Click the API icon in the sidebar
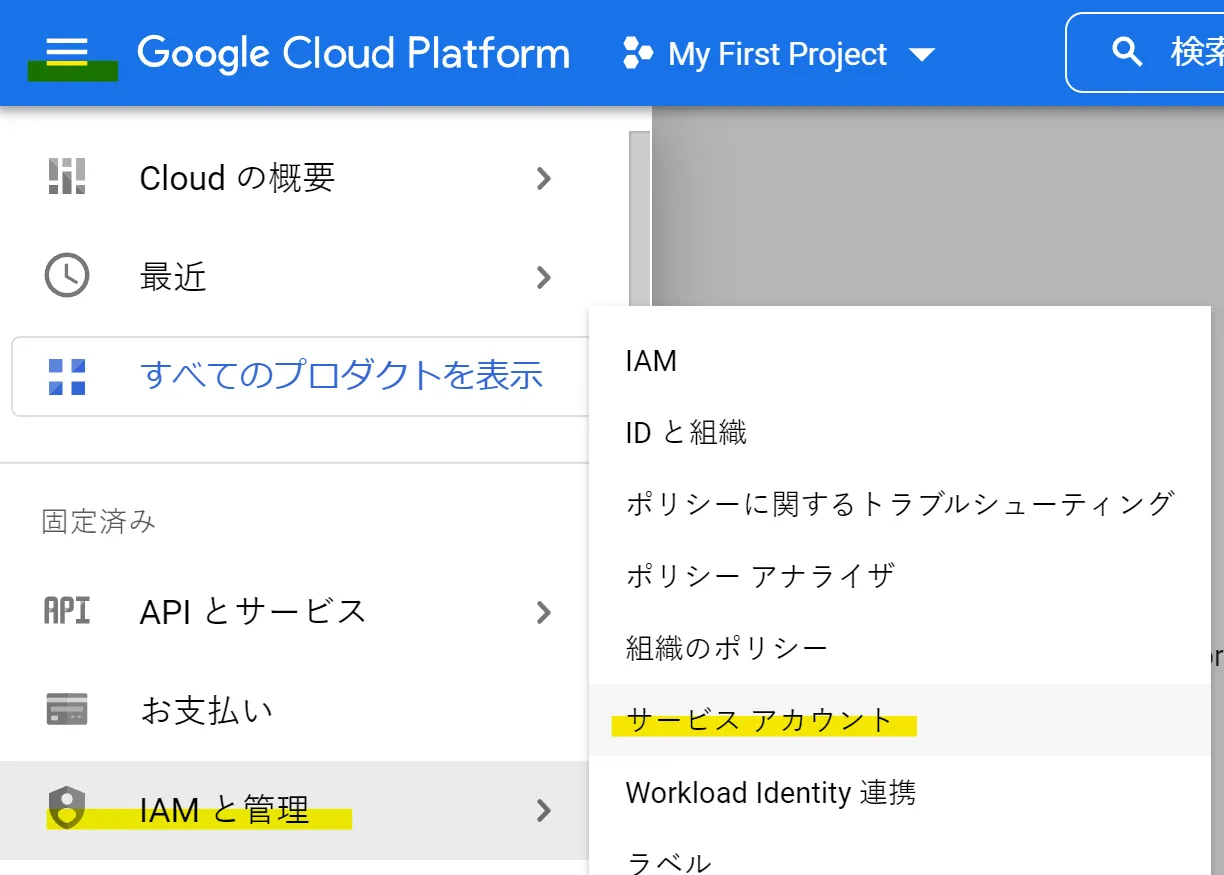Viewport: 1224px width, 875px height. (67, 610)
